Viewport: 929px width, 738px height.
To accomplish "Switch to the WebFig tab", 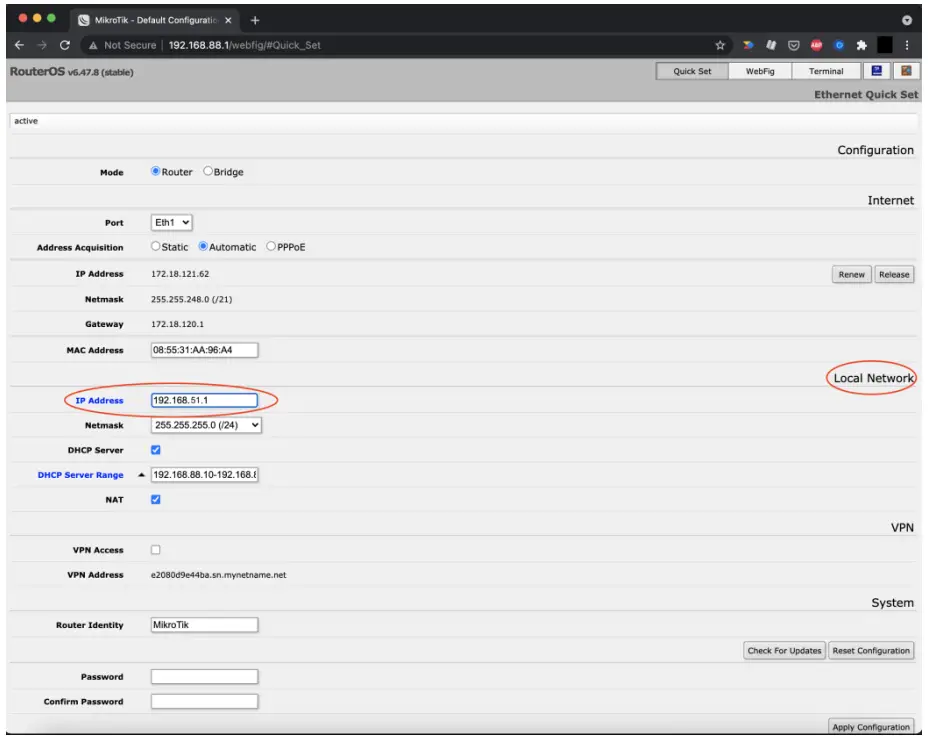I will tap(761, 71).
